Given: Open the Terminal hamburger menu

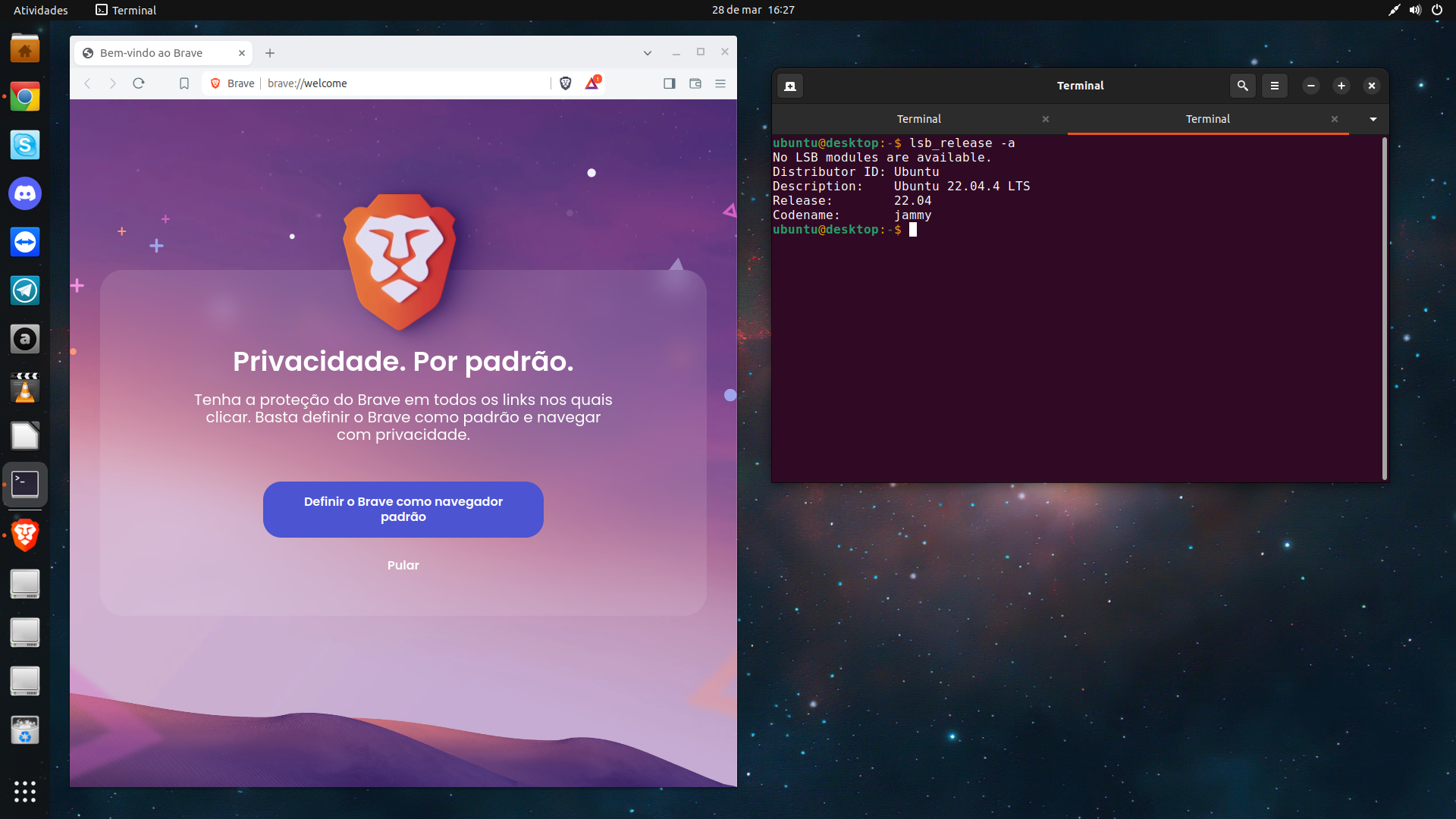Looking at the screenshot, I should (1275, 86).
